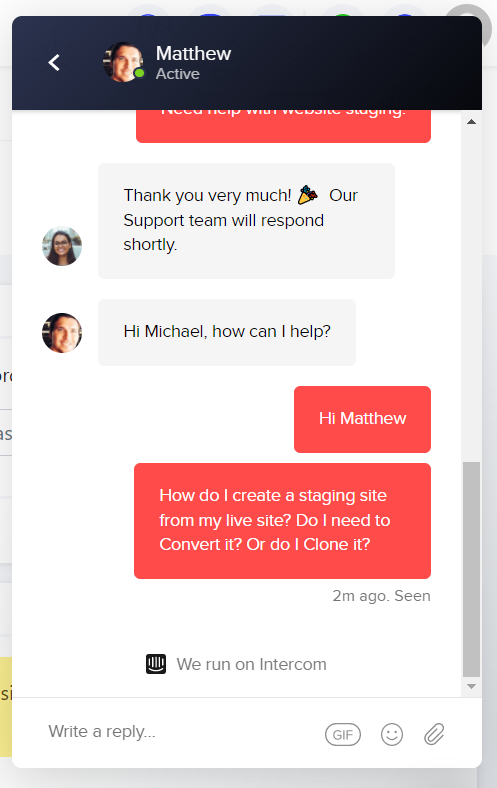Open the emoji smiley picker
This screenshot has width=497, height=788.
click(x=392, y=735)
